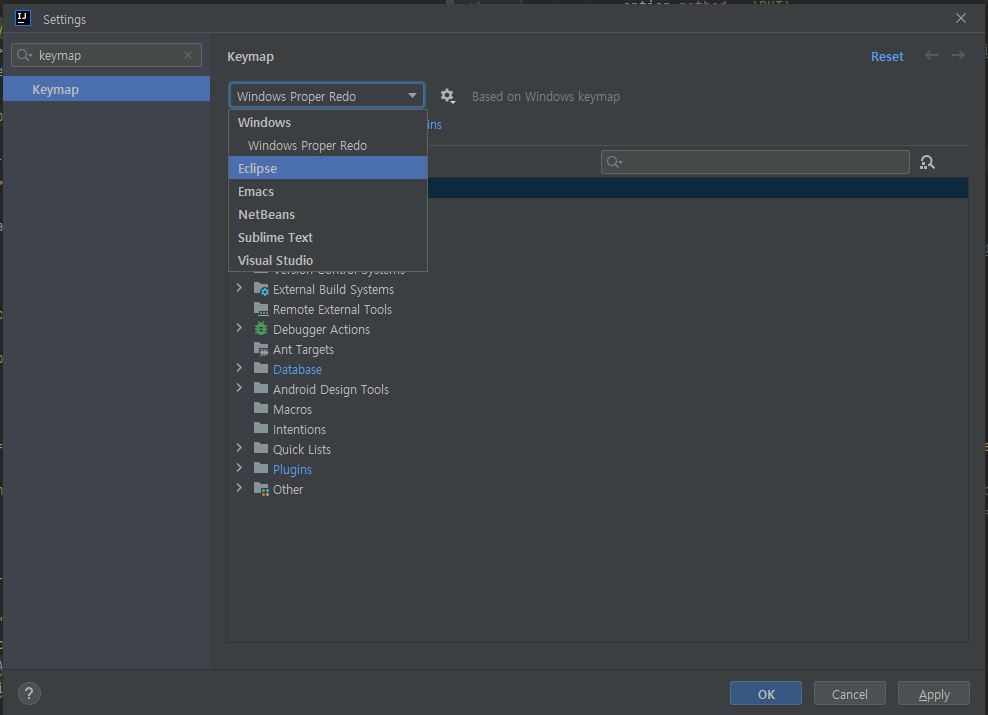Select the Ant Targets row
The width and height of the screenshot is (988, 715).
[597, 350]
